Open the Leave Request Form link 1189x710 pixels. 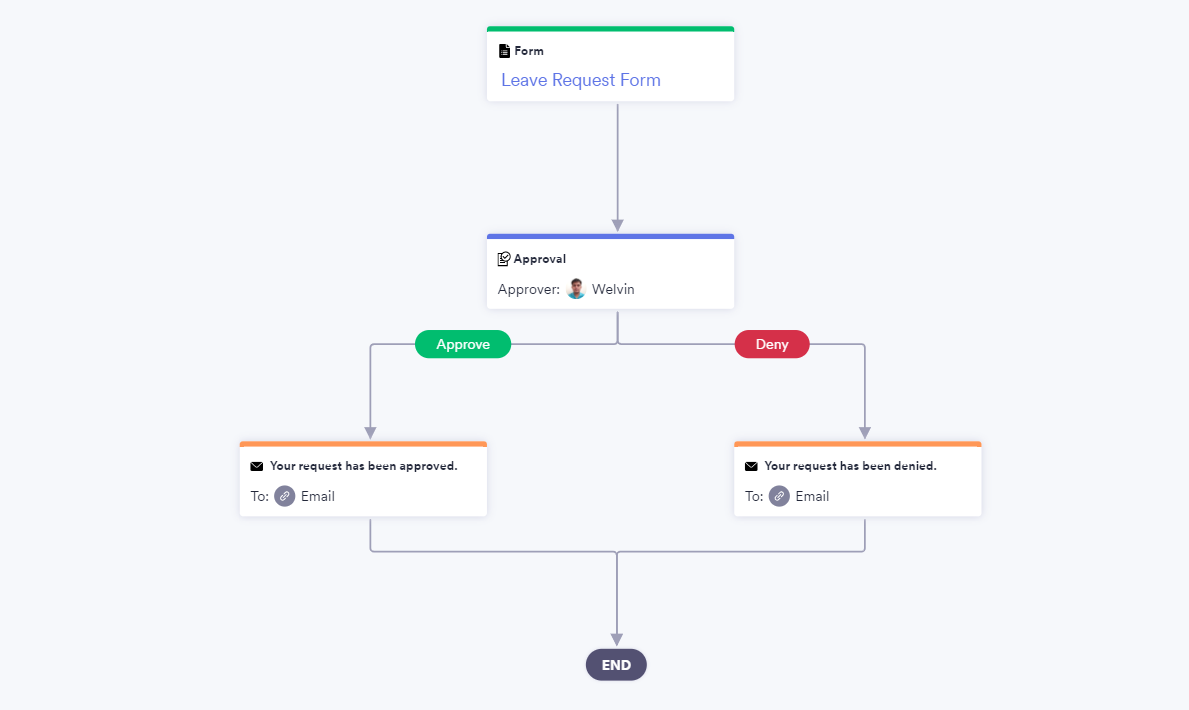581,80
